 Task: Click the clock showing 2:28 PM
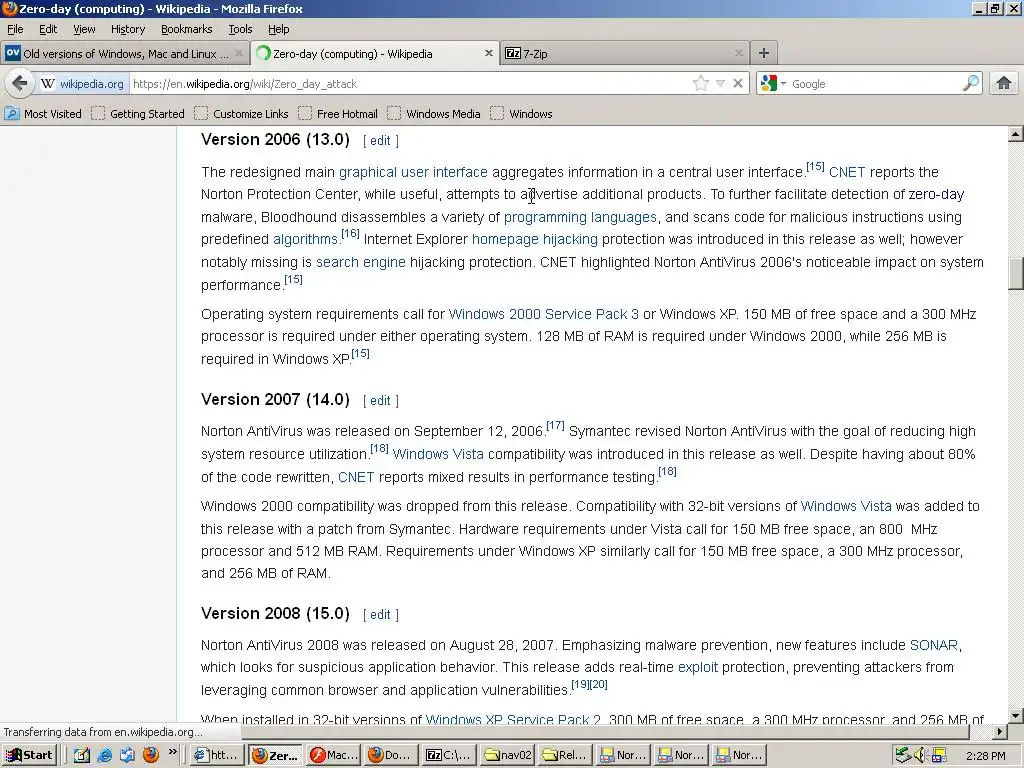pyautogui.click(x=985, y=756)
